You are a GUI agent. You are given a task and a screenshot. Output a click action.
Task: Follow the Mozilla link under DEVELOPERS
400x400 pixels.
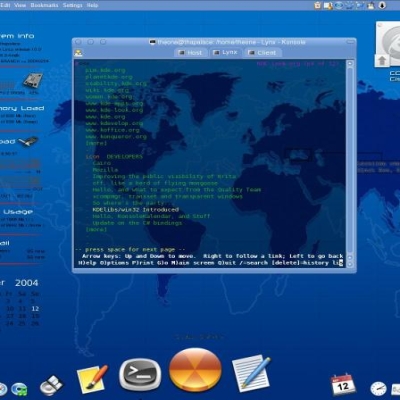pos(105,170)
